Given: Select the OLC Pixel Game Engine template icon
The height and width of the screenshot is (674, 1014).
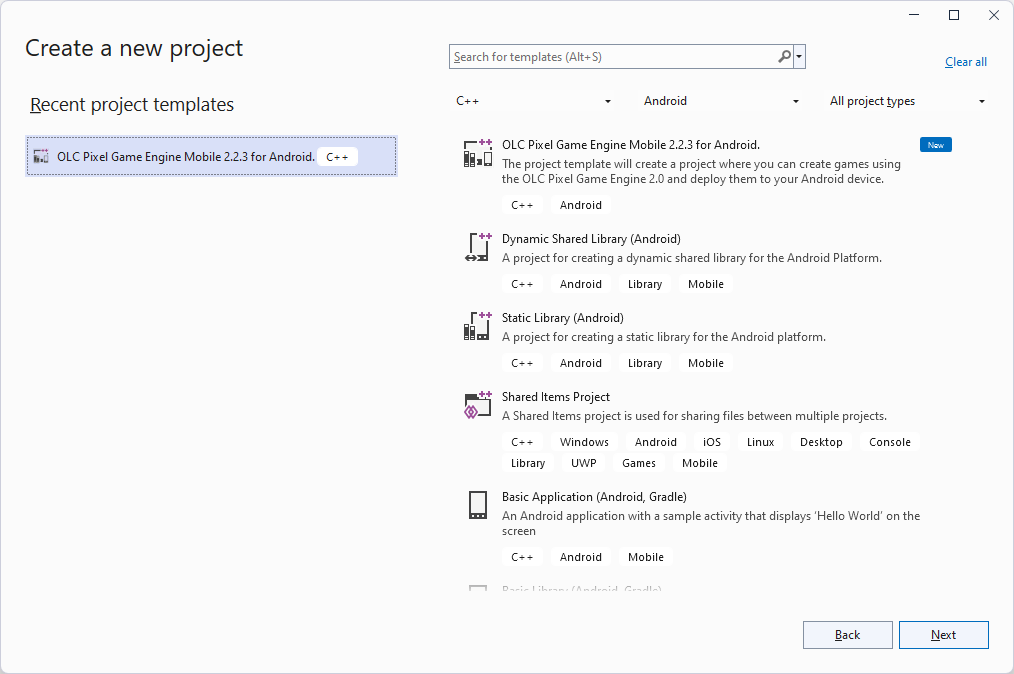Looking at the screenshot, I should click(477, 152).
